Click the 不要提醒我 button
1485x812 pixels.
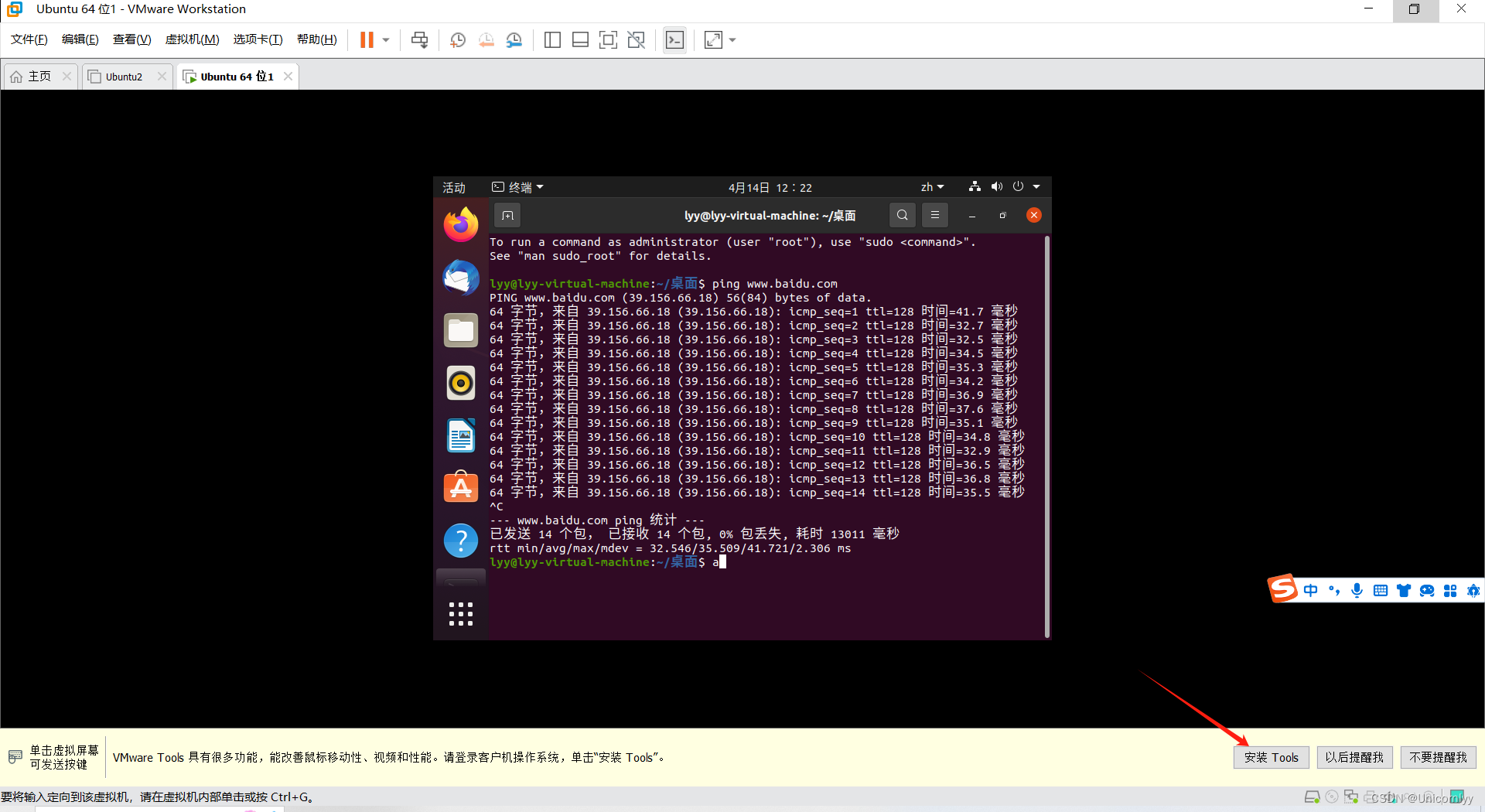click(x=1439, y=757)
